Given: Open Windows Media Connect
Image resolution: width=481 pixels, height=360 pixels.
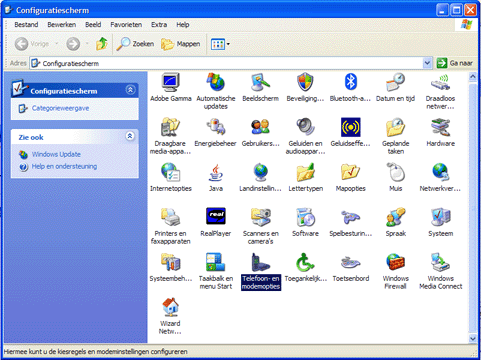Looking at the screenshot, I should tap(440, 262).
